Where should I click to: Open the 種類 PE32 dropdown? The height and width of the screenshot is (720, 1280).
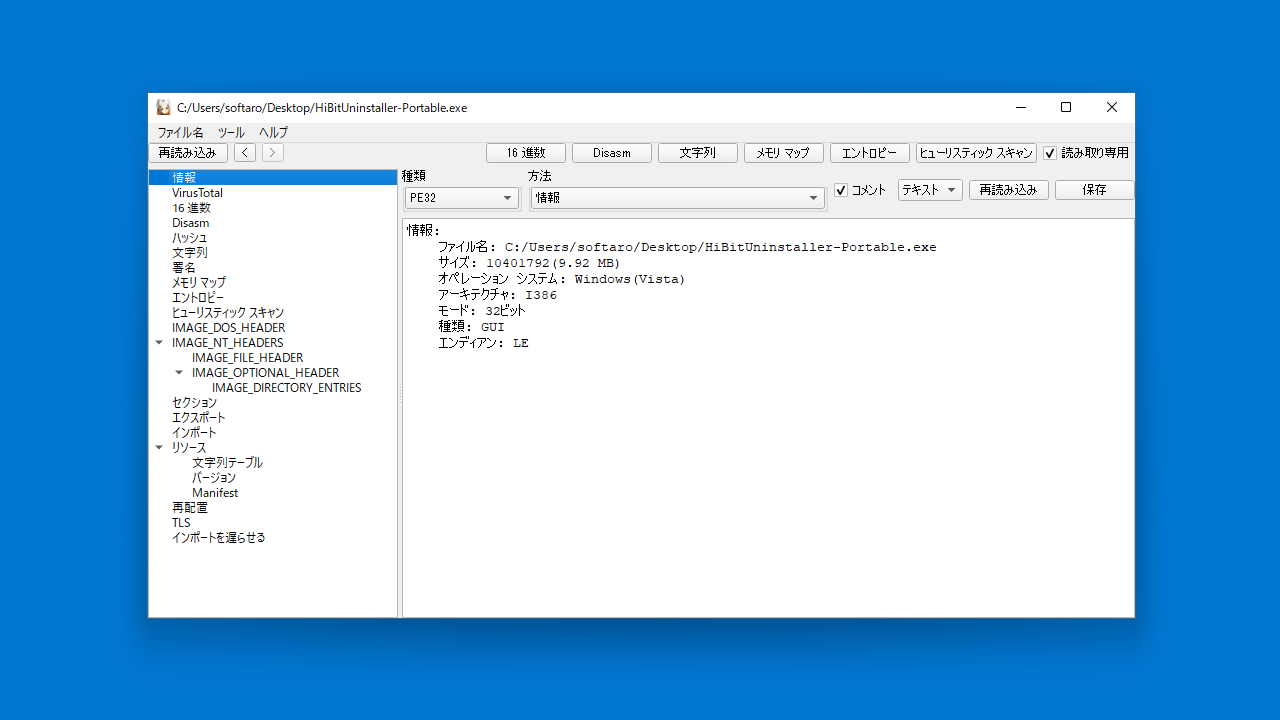[462, 198]
